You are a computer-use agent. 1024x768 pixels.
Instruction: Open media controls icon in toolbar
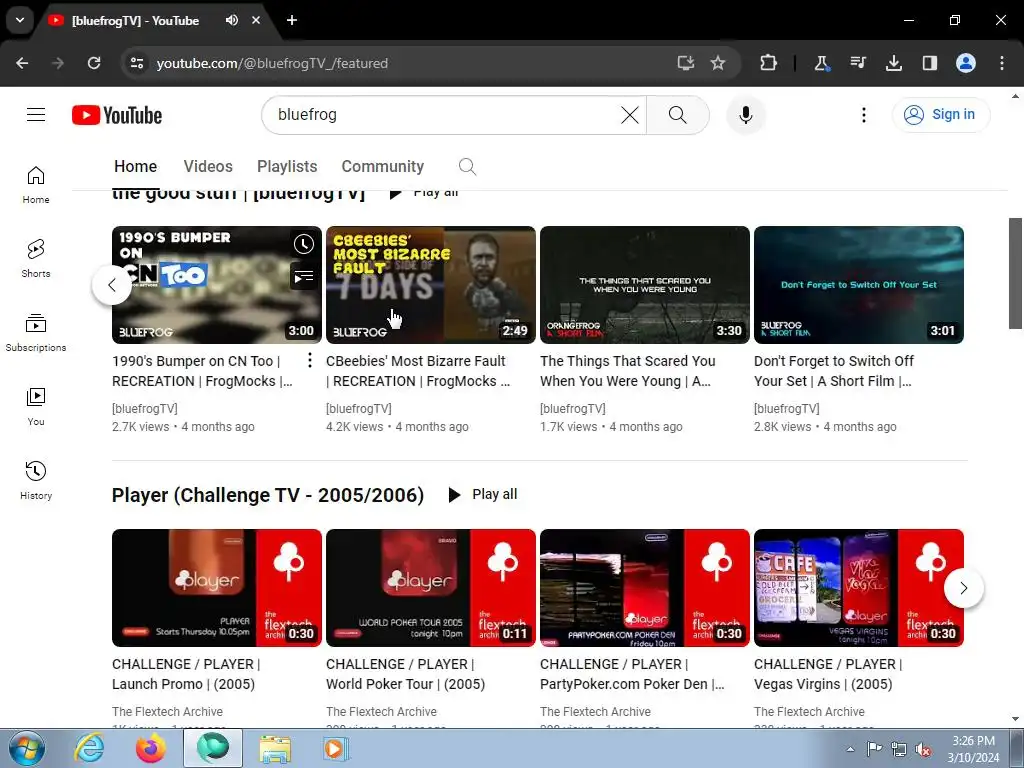[x=857, y=63]
